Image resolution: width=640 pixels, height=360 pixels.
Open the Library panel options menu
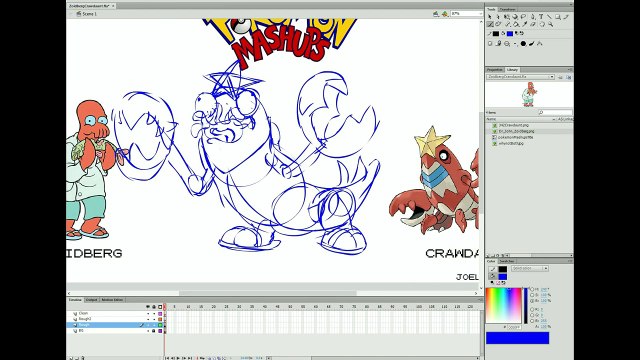point(570,69)
